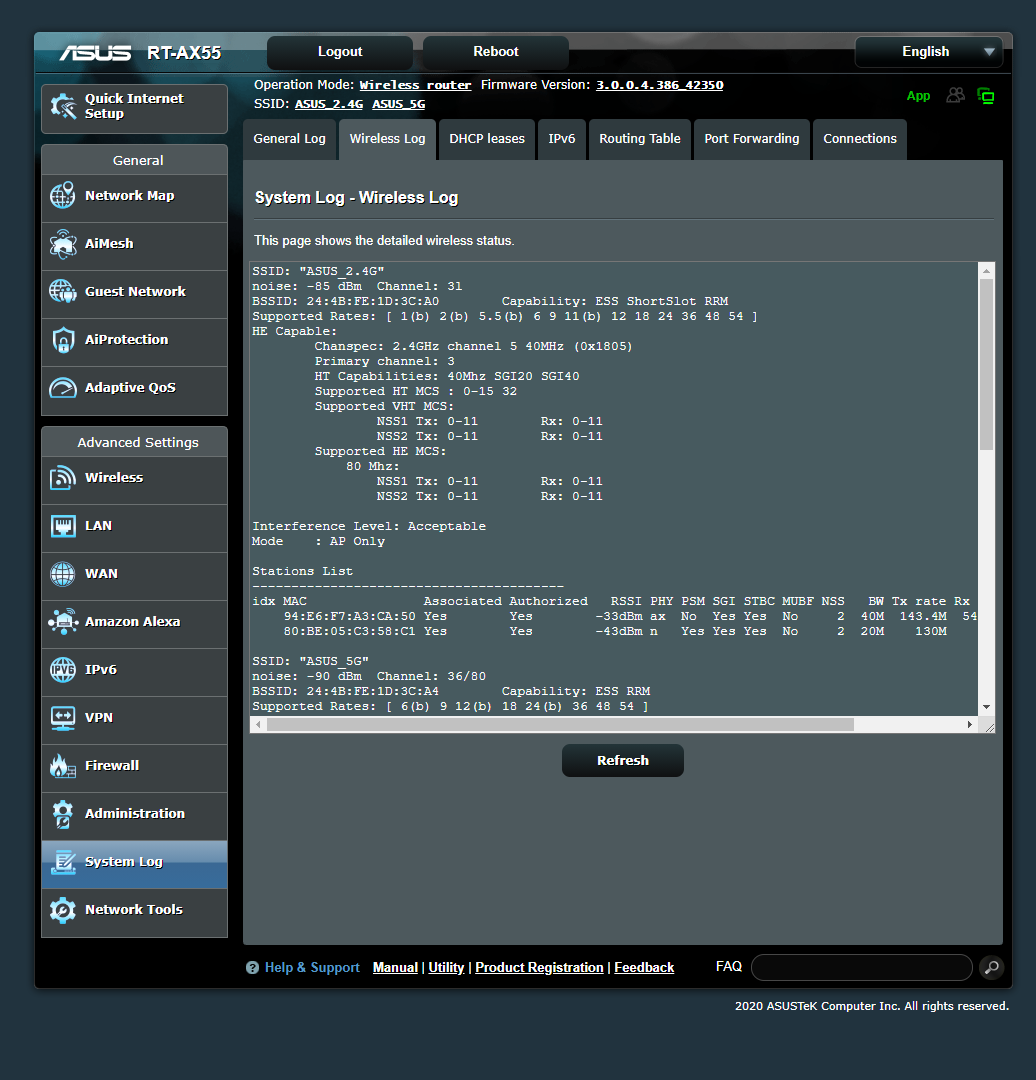Open Wireless settings via its signal icon

[x=62, y=478]
